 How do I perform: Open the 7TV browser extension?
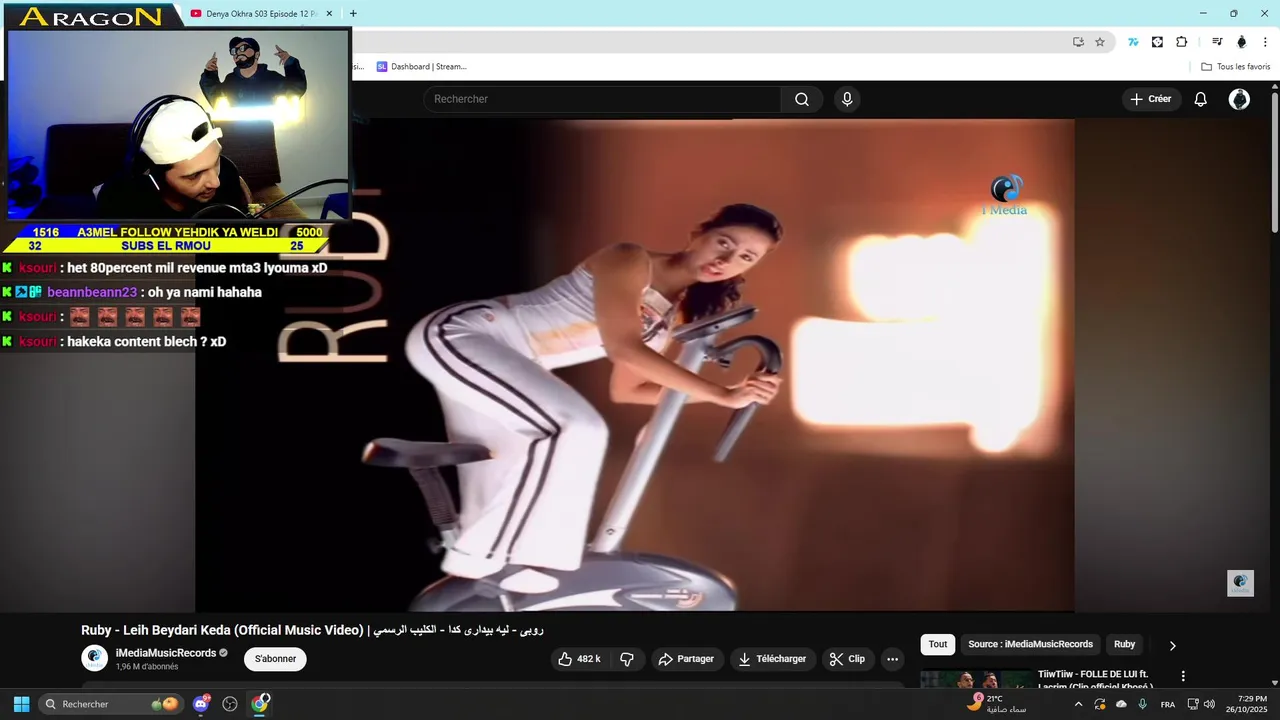1133,42
